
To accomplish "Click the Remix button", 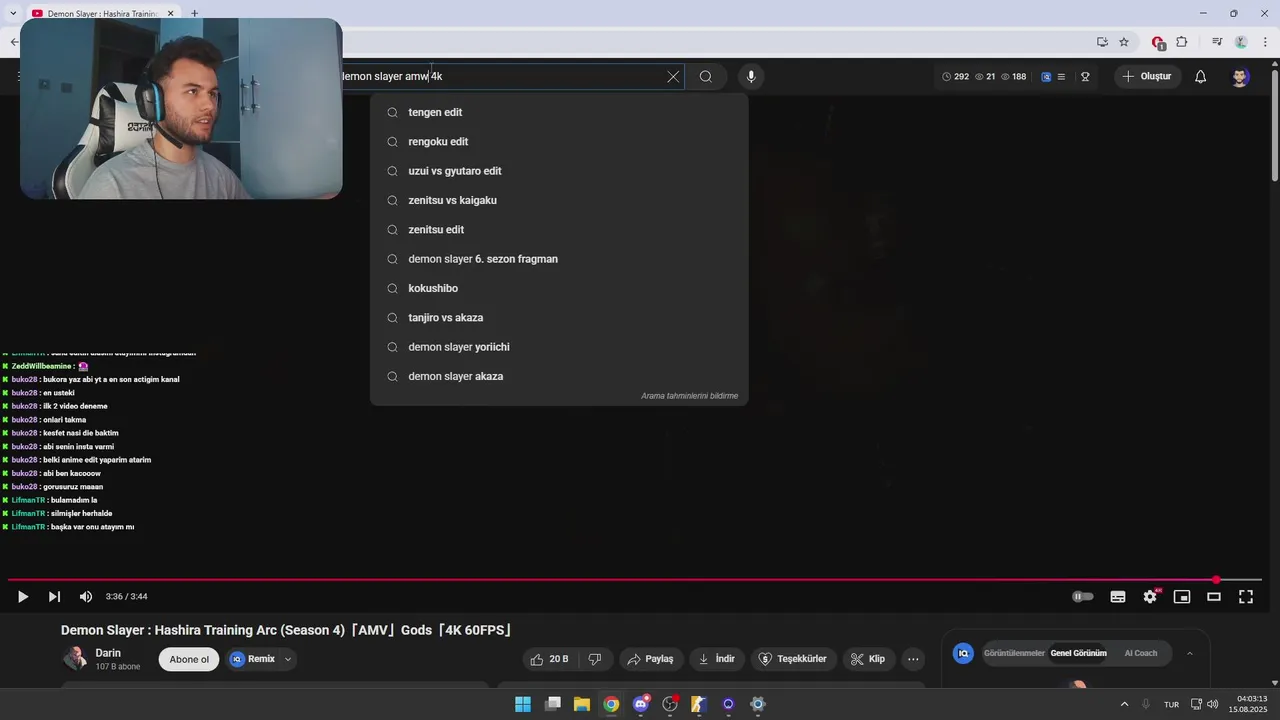I will click(x=253, y=659).
